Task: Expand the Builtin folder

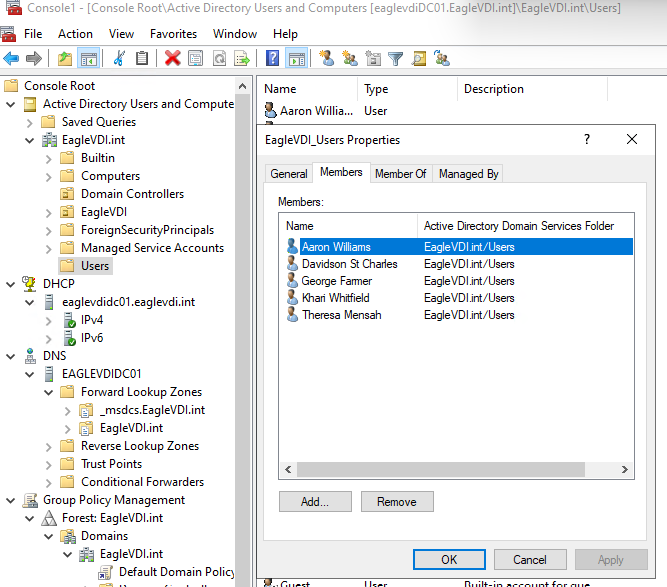Action: click(48, 159)
